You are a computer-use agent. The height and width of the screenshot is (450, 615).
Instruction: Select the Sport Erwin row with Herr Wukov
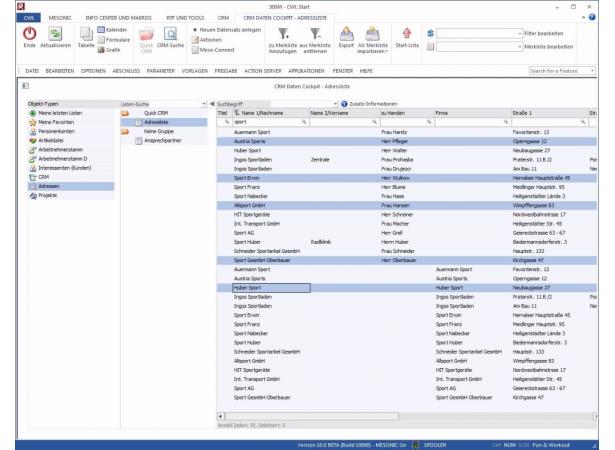click(407, 178)
